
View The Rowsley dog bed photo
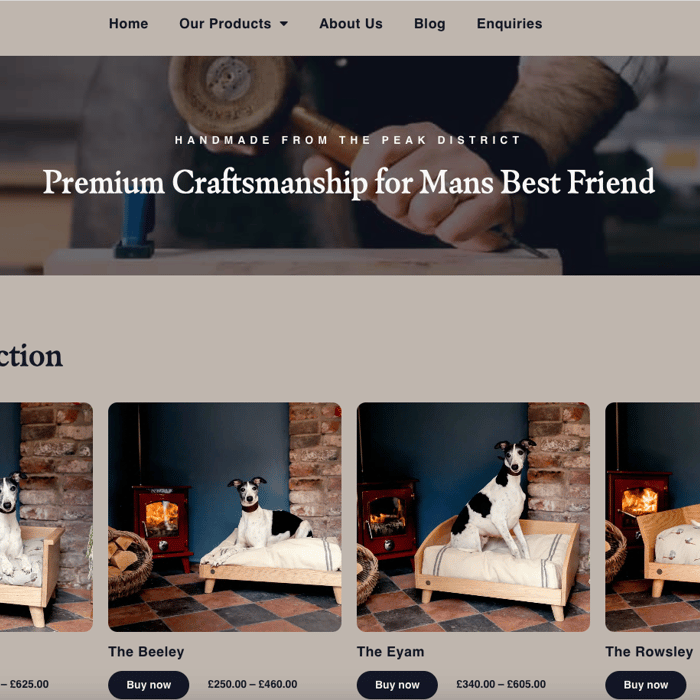pos(653,517)
